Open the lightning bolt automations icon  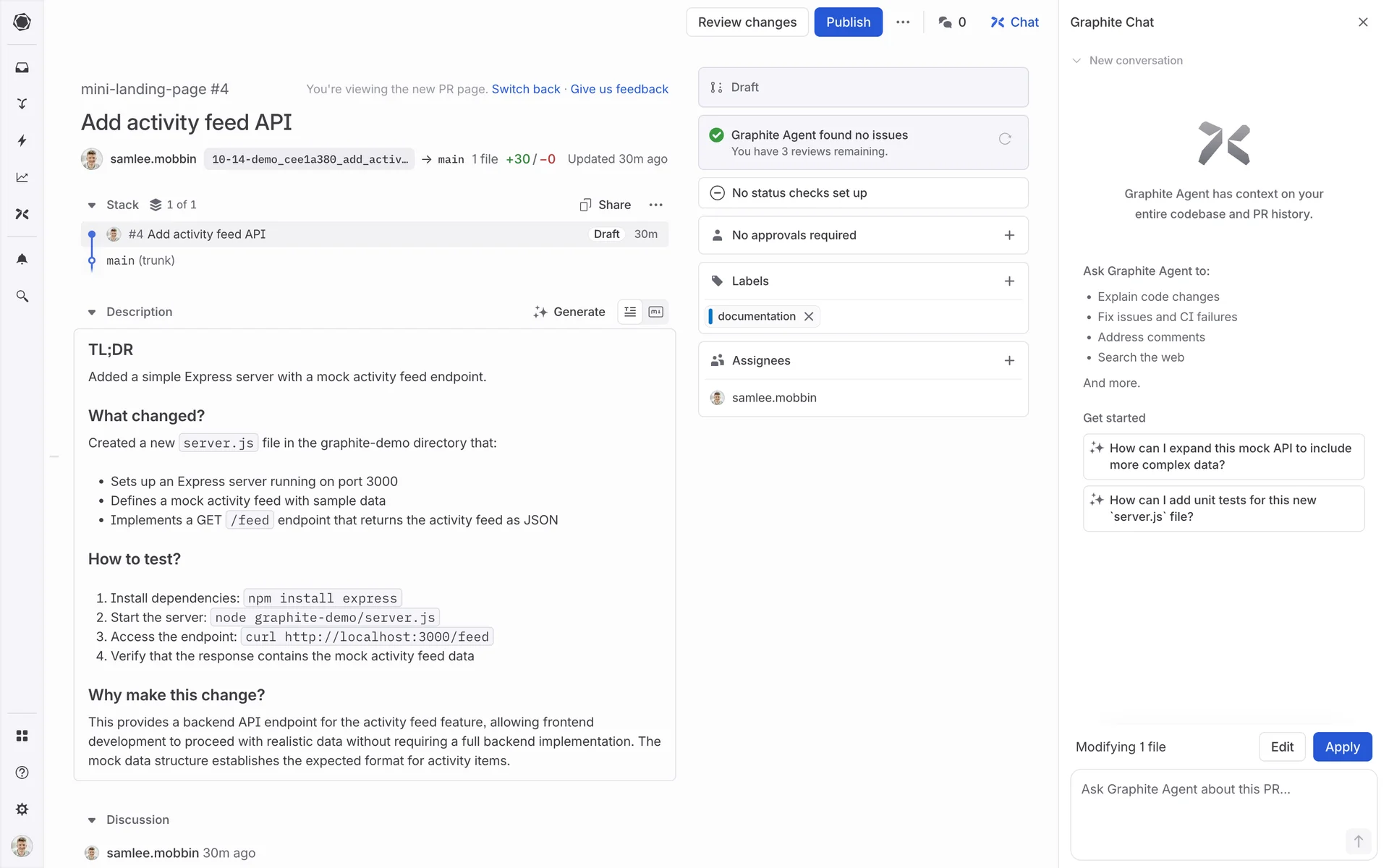22,140
